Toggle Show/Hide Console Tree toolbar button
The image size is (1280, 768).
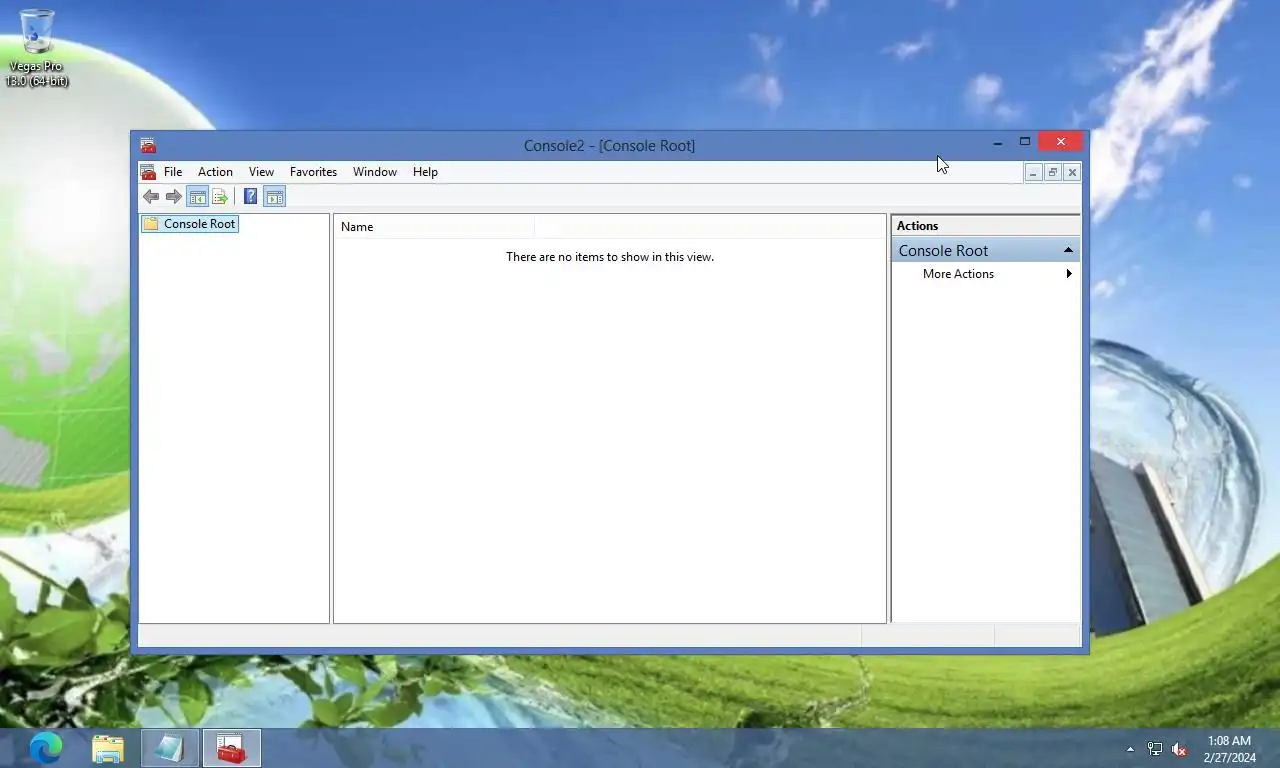(197, 197)
